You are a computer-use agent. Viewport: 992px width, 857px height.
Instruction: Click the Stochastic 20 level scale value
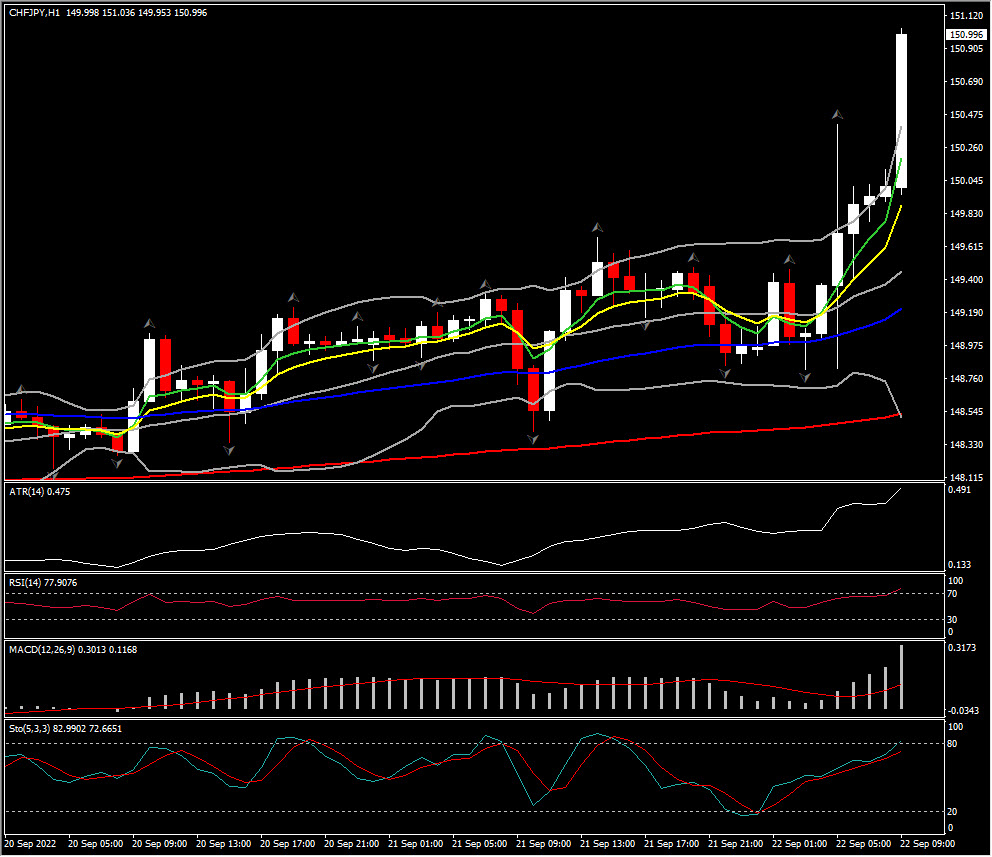tap(954, 812)
